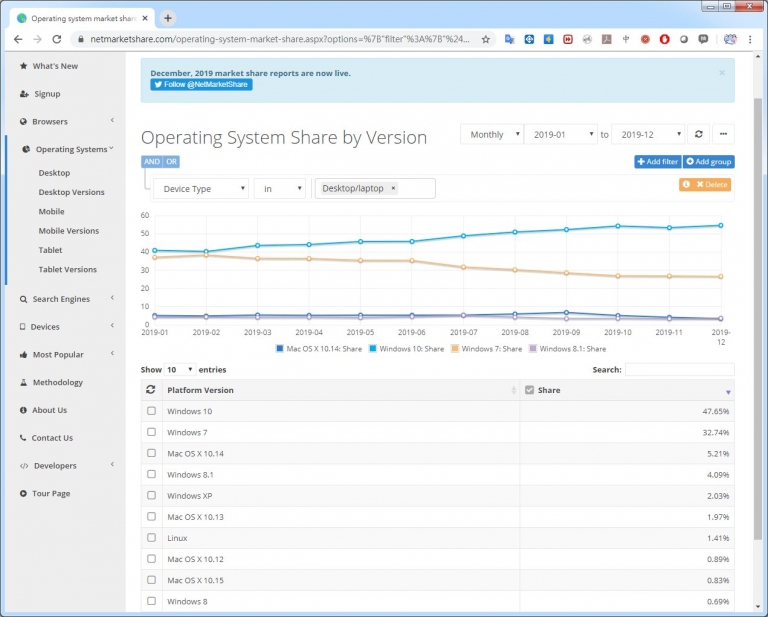Viewport: 768px width, 617px height.
Task: Open the 'In' operator dropdown
Action: (x=280, y=189)
